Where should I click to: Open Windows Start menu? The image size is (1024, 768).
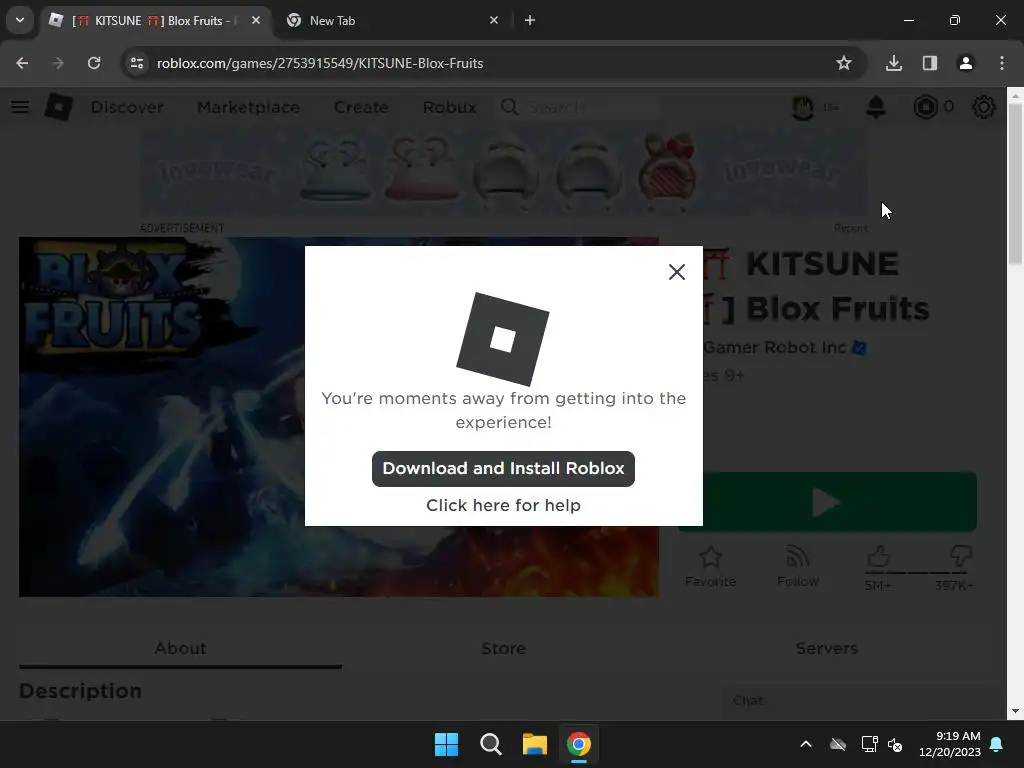(x=447, y=744)
